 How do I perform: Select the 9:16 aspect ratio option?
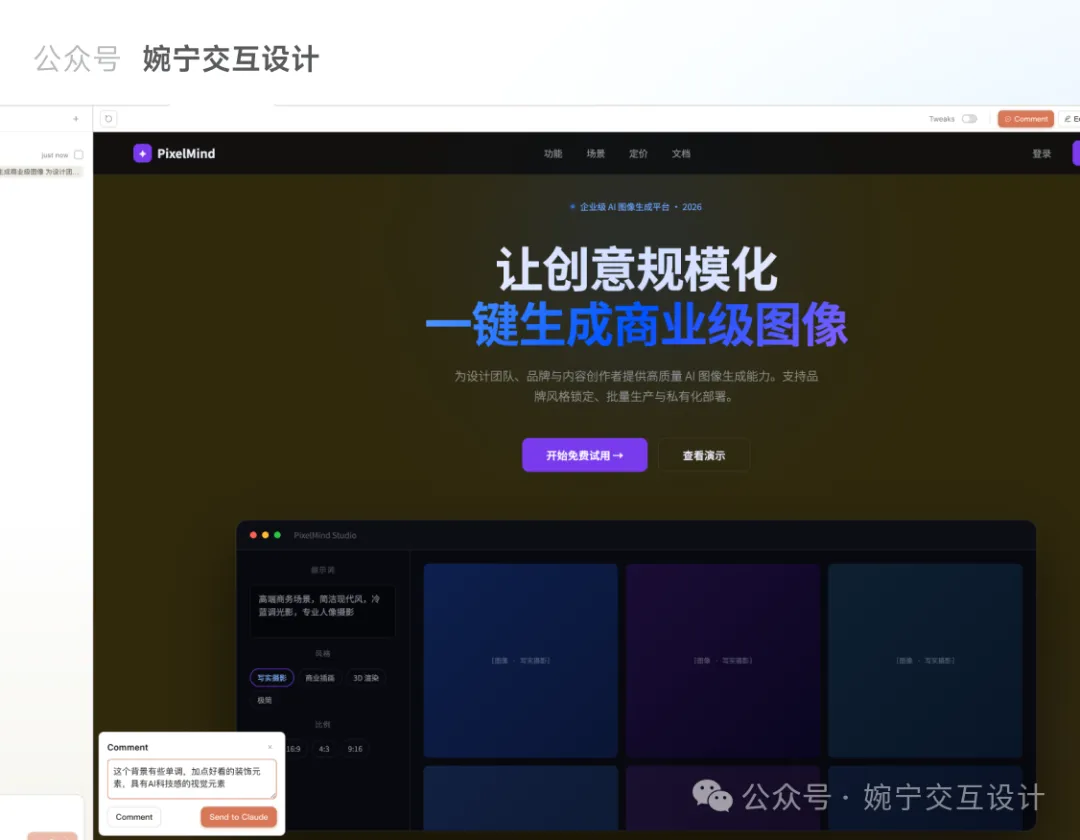click(x=355, y=749)
